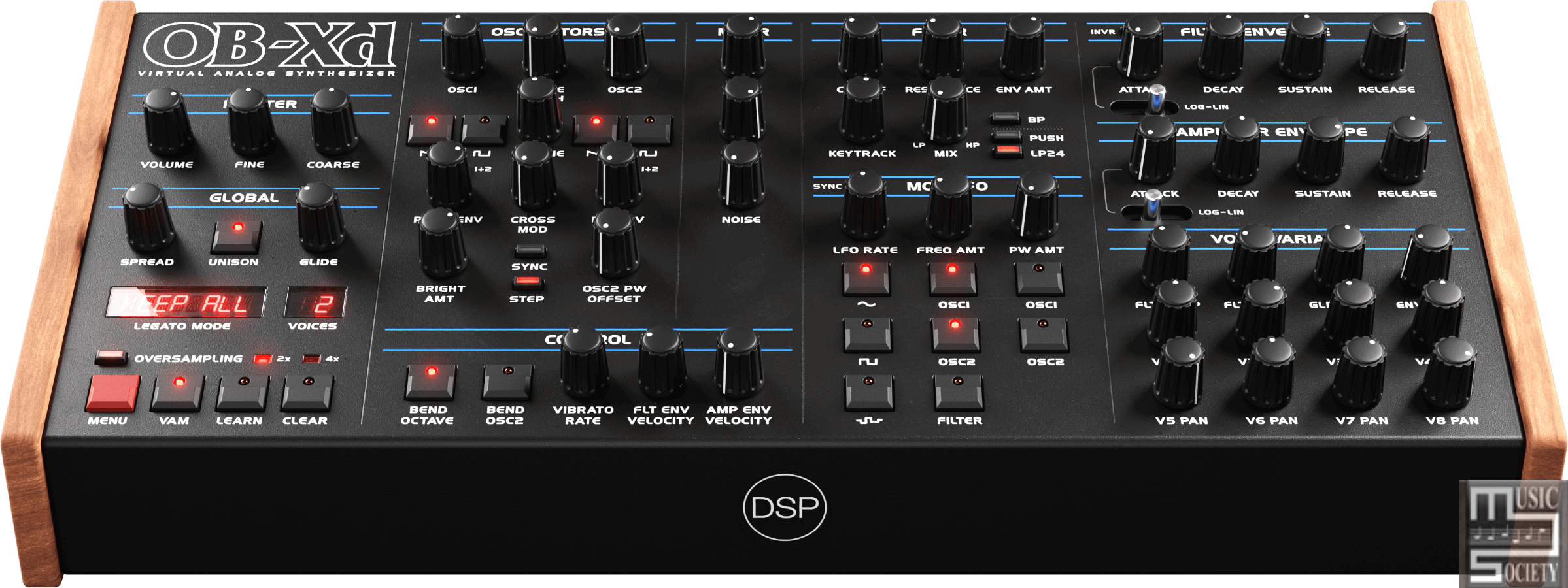Toggle the BP filter switch
1568x588 pixels.
point(1005,119)
